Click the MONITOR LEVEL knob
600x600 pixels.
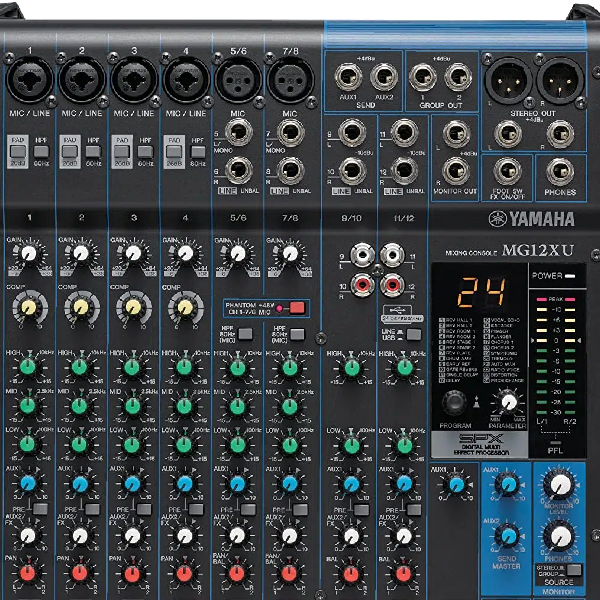[x=560, y=485]
